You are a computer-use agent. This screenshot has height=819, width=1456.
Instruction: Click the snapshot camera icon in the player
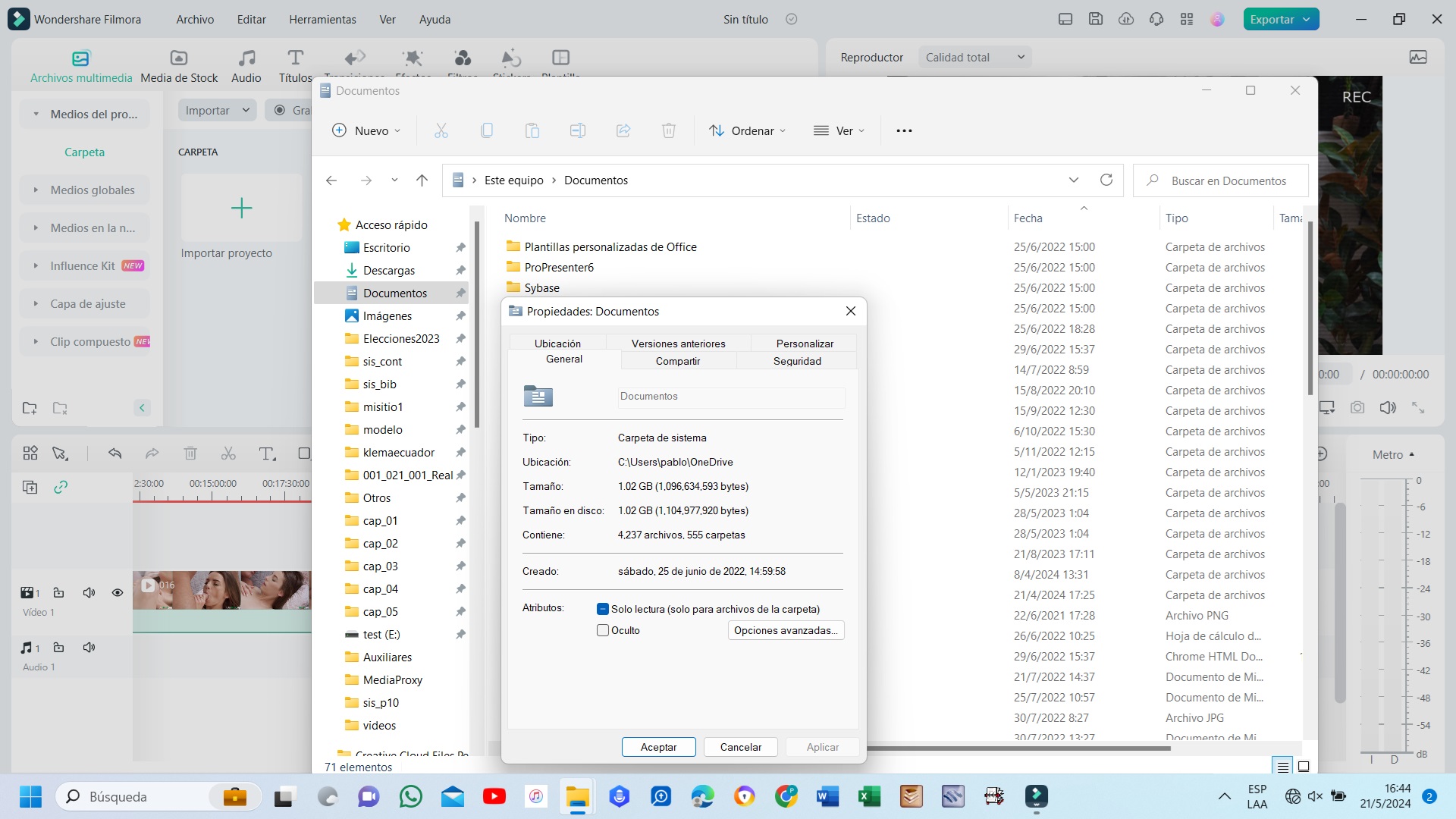click(1357, 408)
